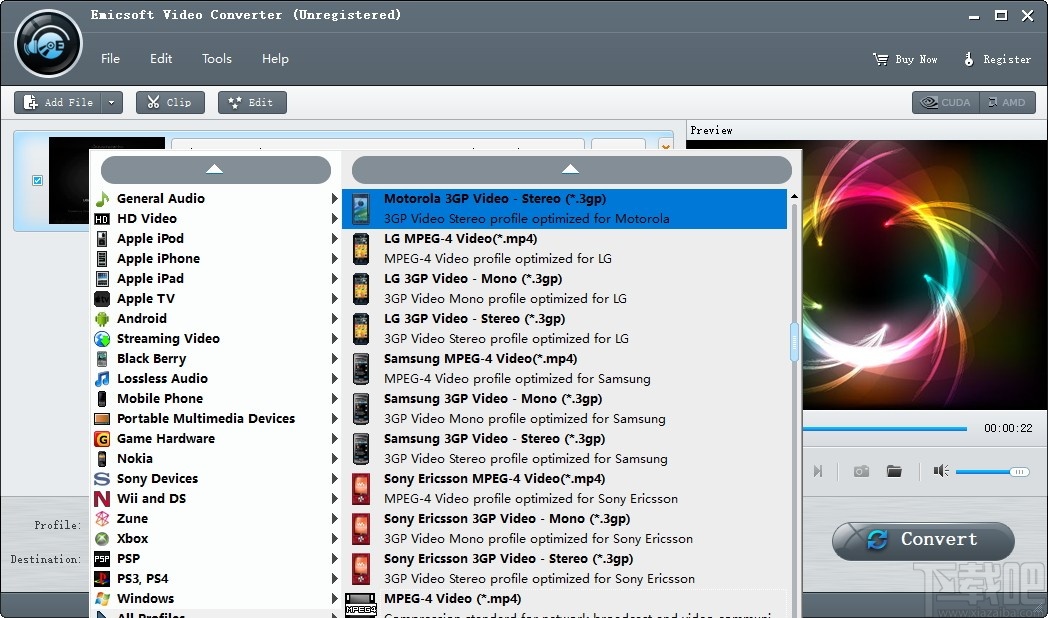Viewport: 1048px width, 618px height.
Task: Click the mute speaker icon in preview
Action: (940, 470)
